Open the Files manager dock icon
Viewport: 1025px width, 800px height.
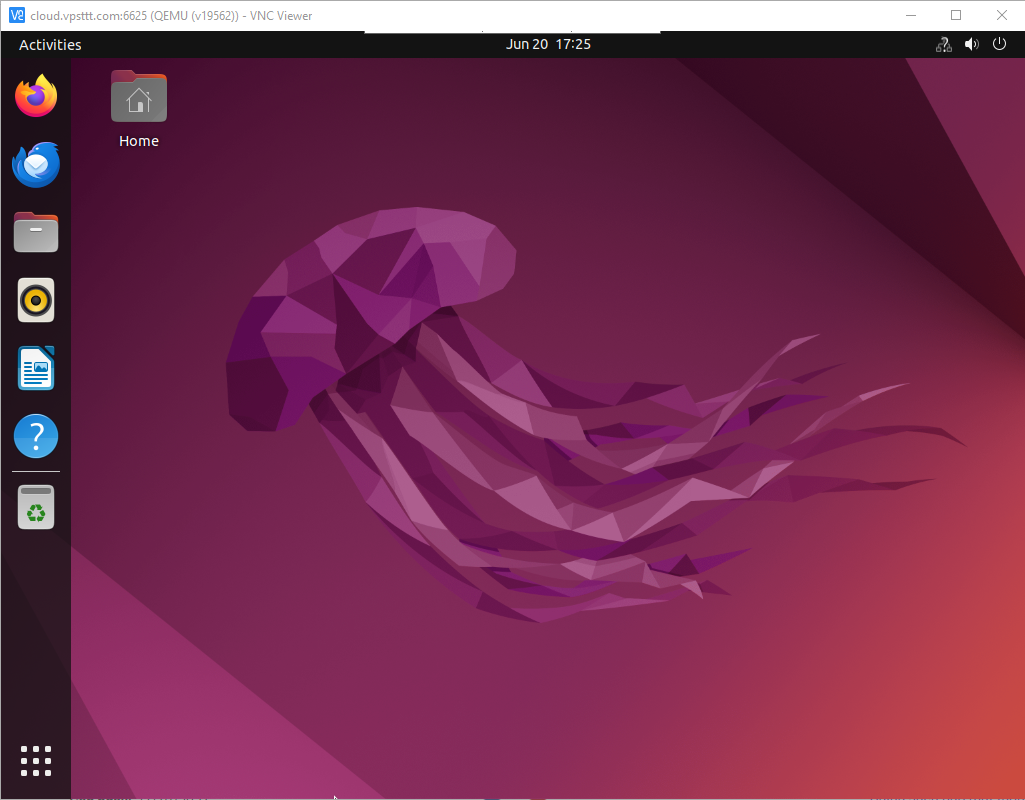tap(36, 232)
